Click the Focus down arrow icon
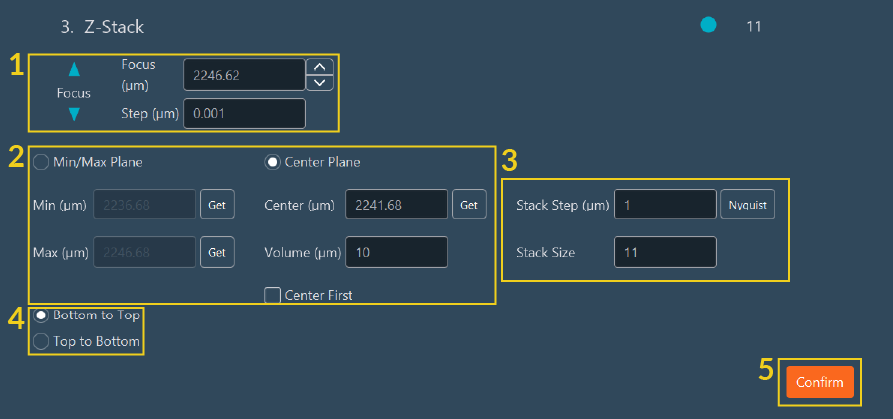The height and width of the screenshot is (419, 893). (x=73, y=114)
